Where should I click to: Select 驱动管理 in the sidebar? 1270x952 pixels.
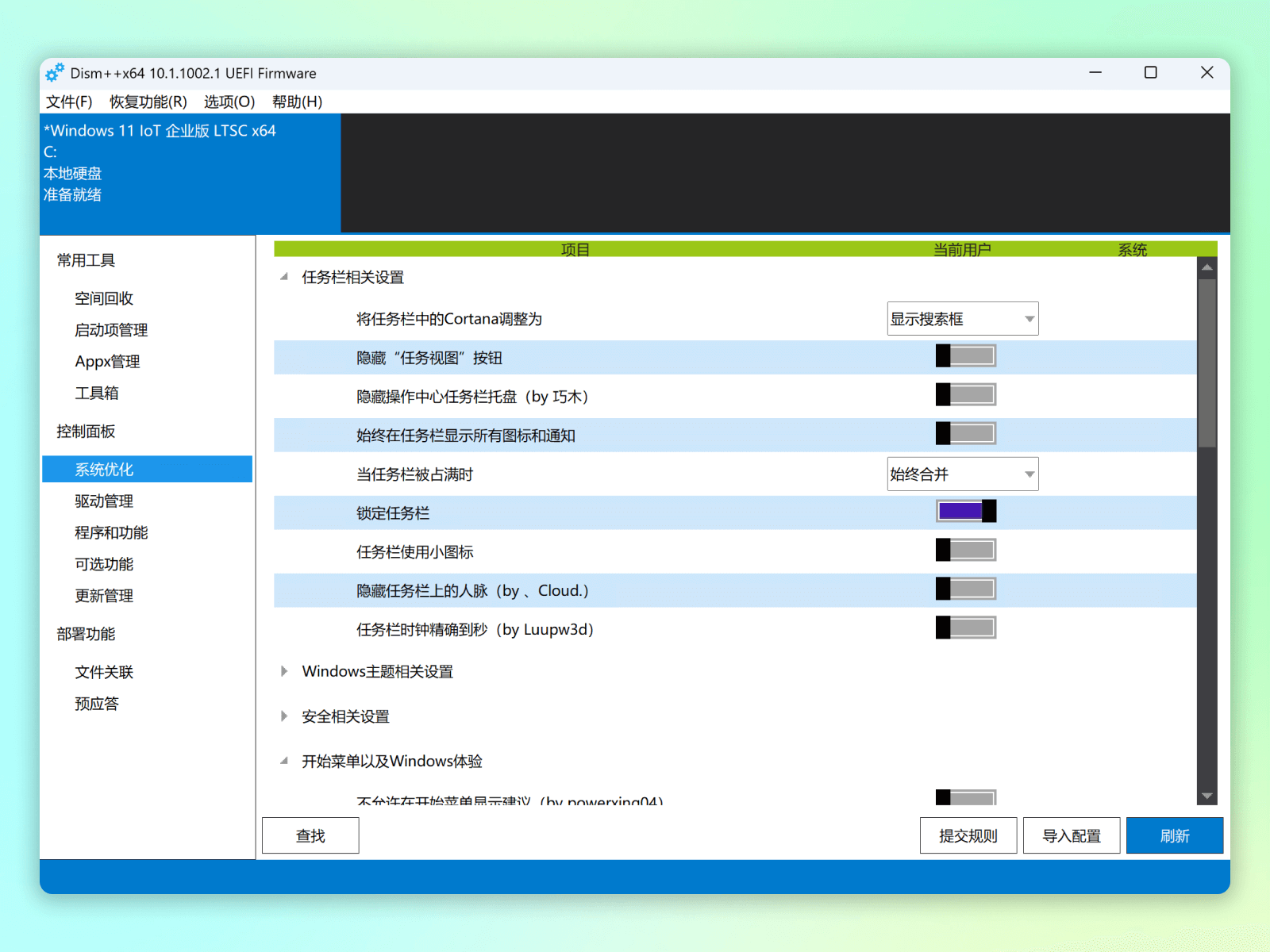tap(104, 501)
